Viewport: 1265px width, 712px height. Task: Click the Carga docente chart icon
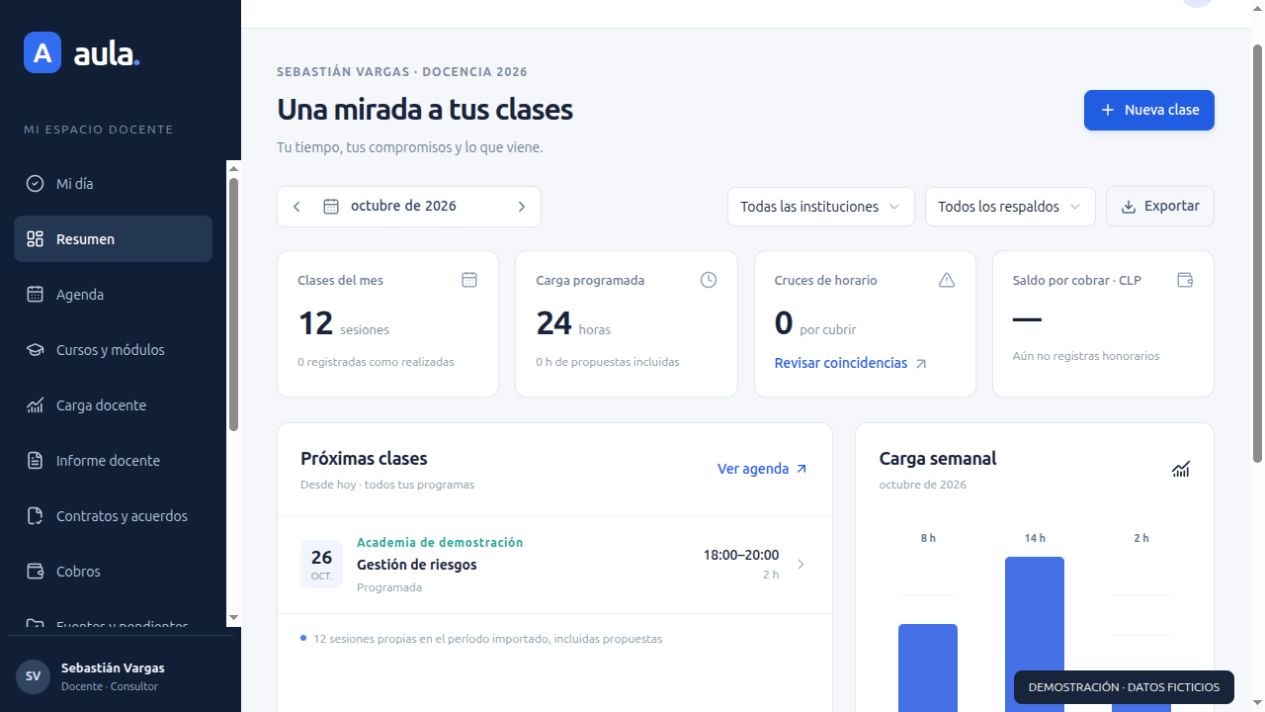pos(35,405)
